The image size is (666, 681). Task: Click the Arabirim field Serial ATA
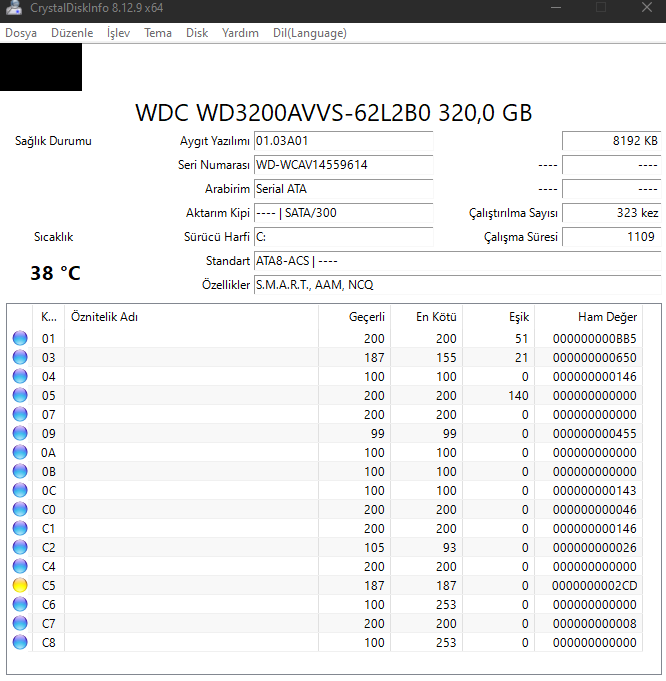coord(343,189)
